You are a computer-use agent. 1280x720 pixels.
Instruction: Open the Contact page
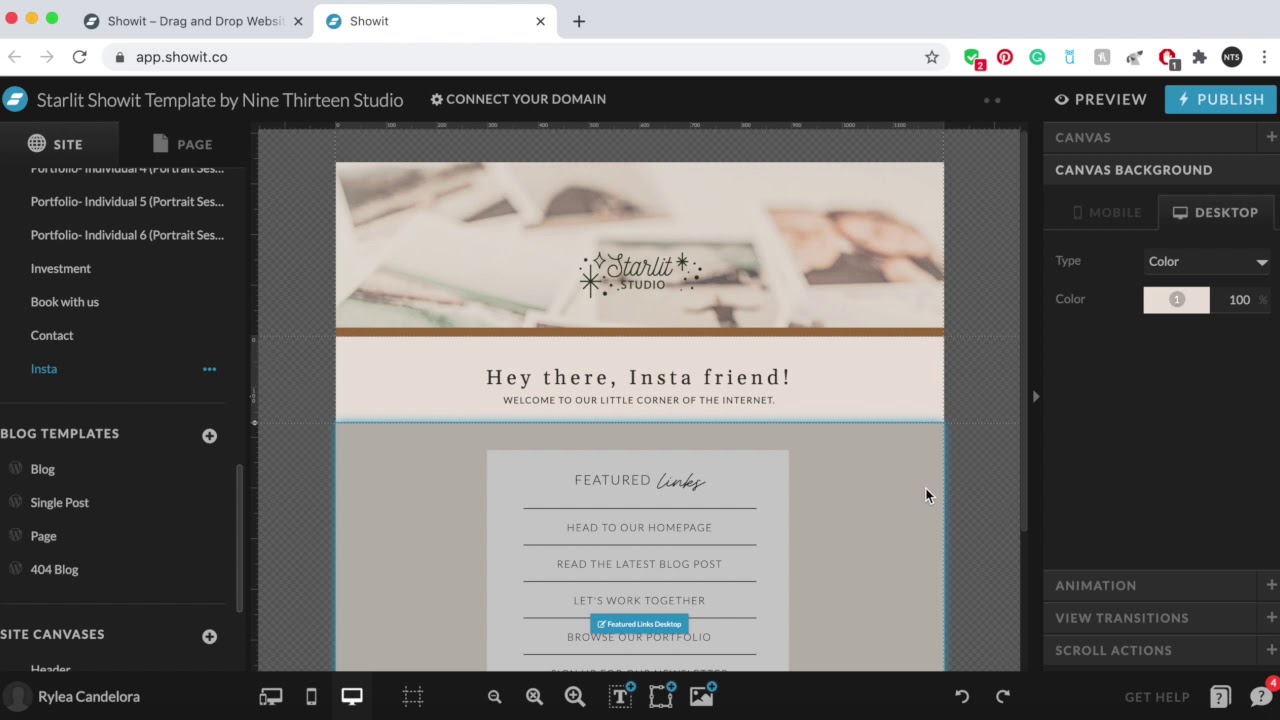[x=52, y=335]
